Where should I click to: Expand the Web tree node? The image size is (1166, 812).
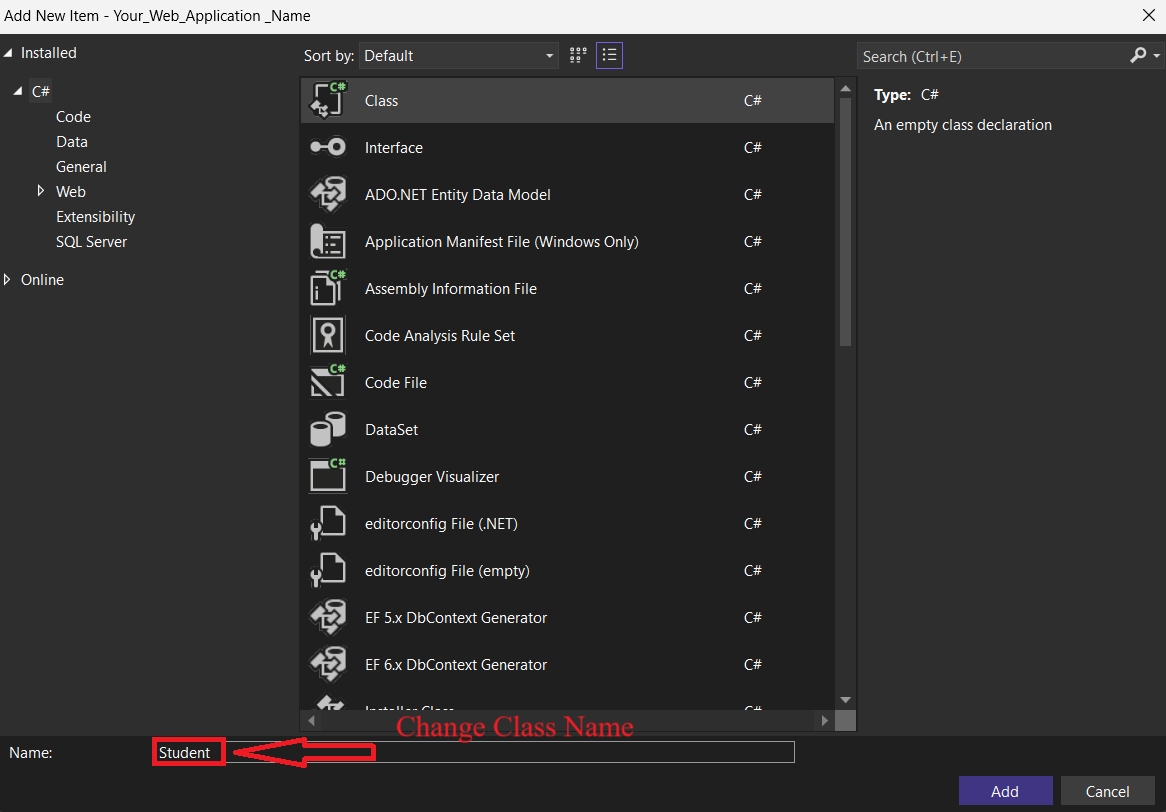point(41,191)
